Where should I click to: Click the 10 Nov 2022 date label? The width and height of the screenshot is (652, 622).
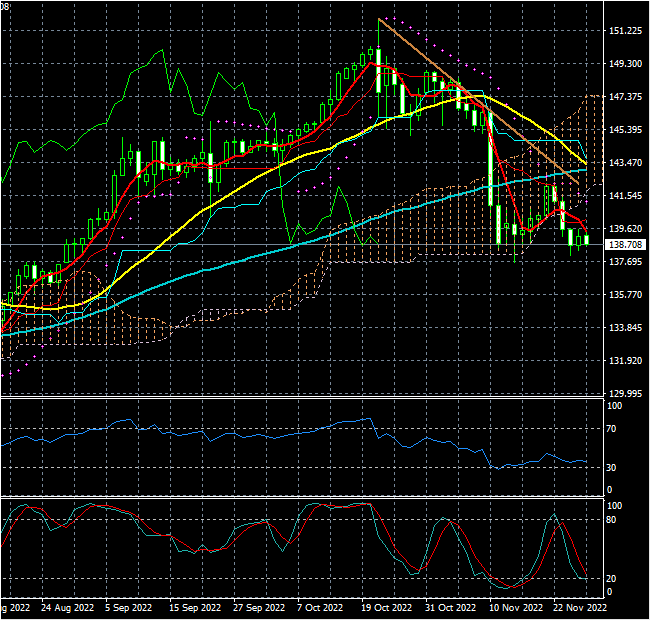click(x=516, y=608)
